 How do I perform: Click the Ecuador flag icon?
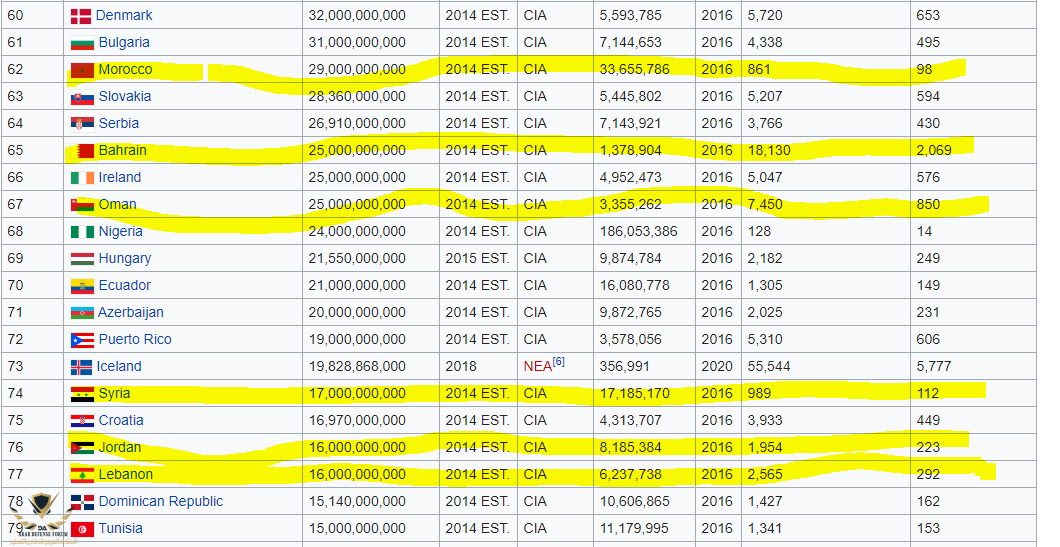(x=82, y=286)
